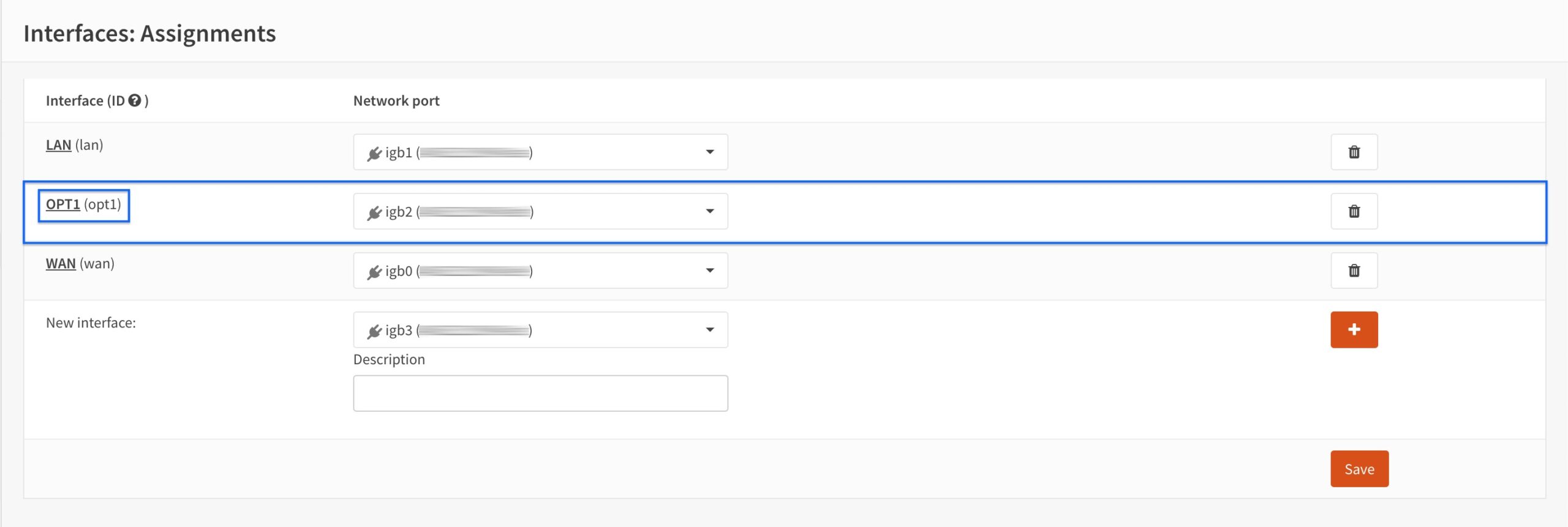
Task: Delete the WAN interface with trash icon
Action: 1354,271
